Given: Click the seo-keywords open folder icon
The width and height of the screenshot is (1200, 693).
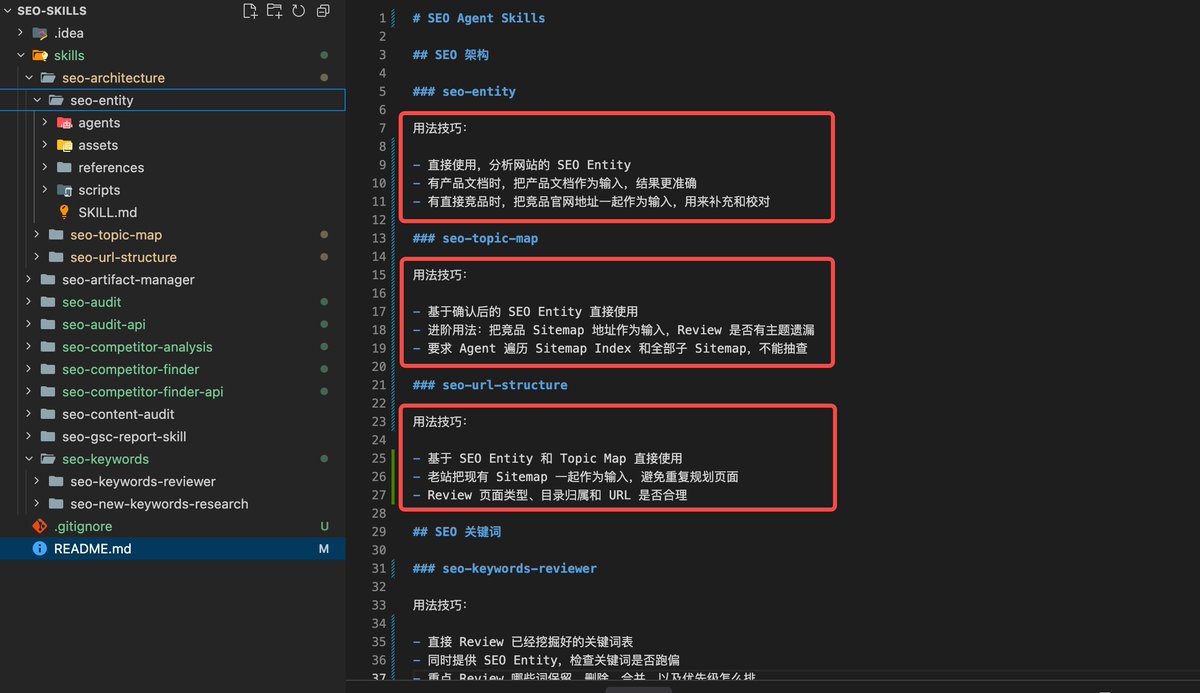Looking at the screenshot, I should (x=48, y=459).
